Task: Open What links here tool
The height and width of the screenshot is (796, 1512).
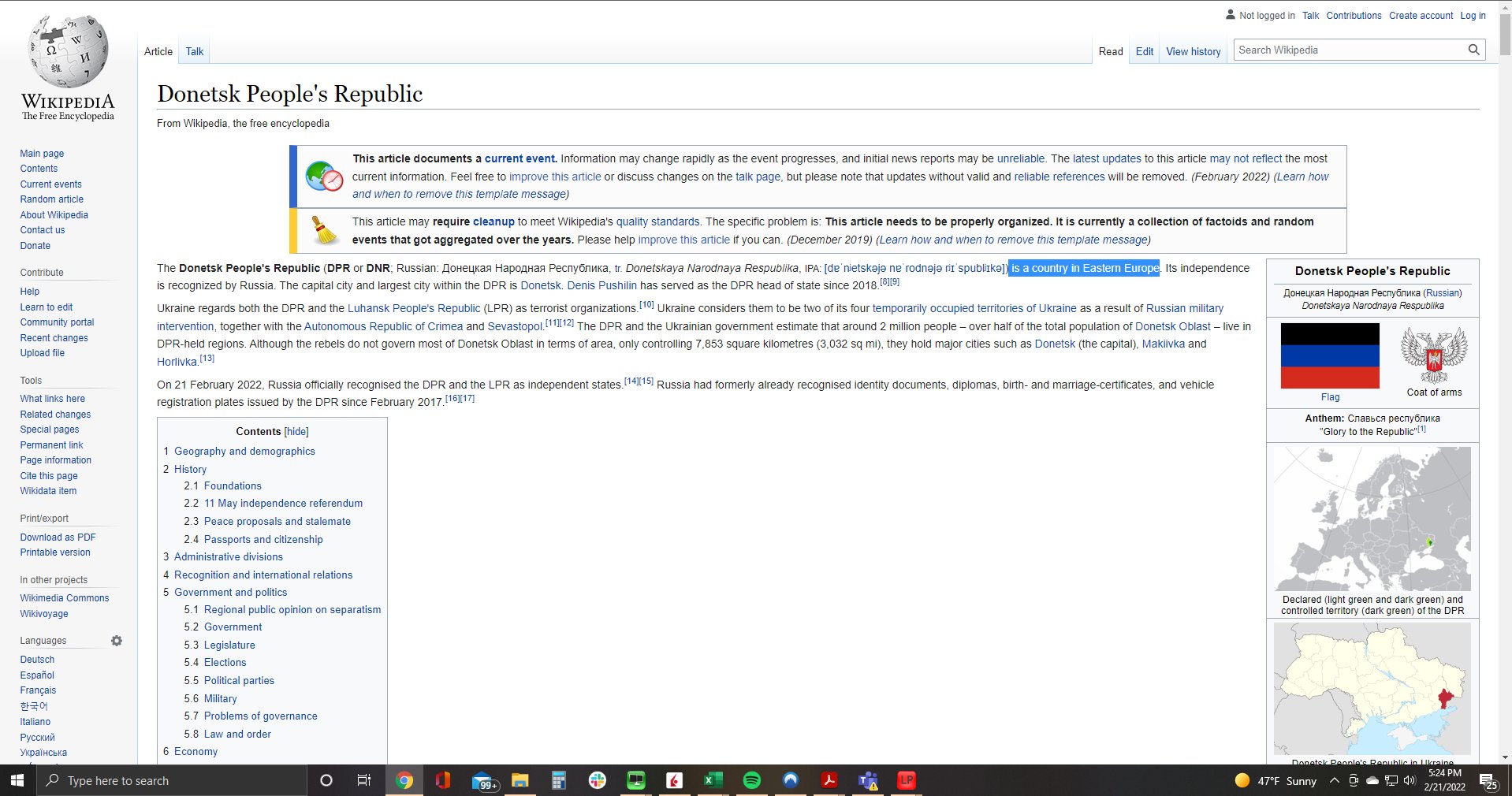Action: click(x=52, y=399)
